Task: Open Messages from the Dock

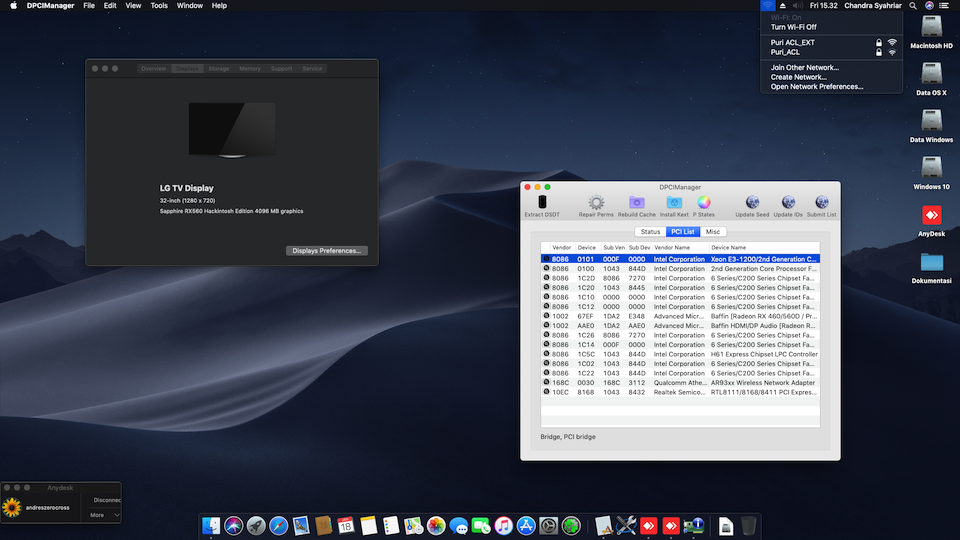Action: click(x=459, y=526)
